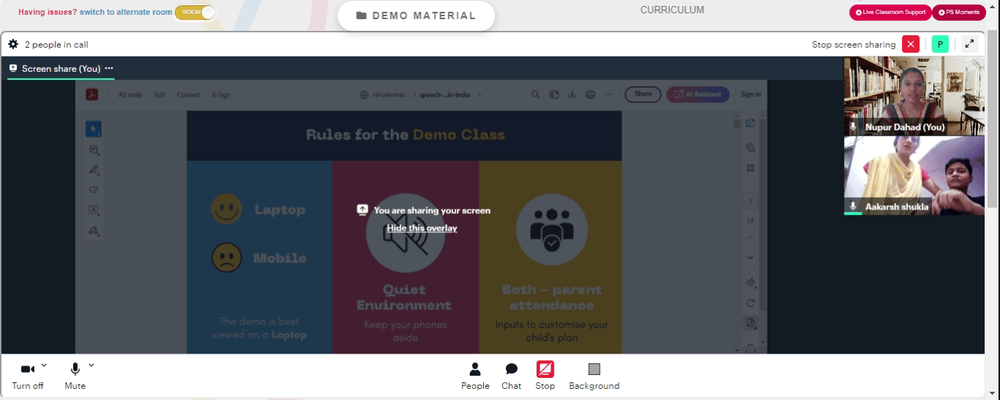Open All tools menu in PDF viewer
This screenshot has width=1000, height=400.
tap(130, 94)
